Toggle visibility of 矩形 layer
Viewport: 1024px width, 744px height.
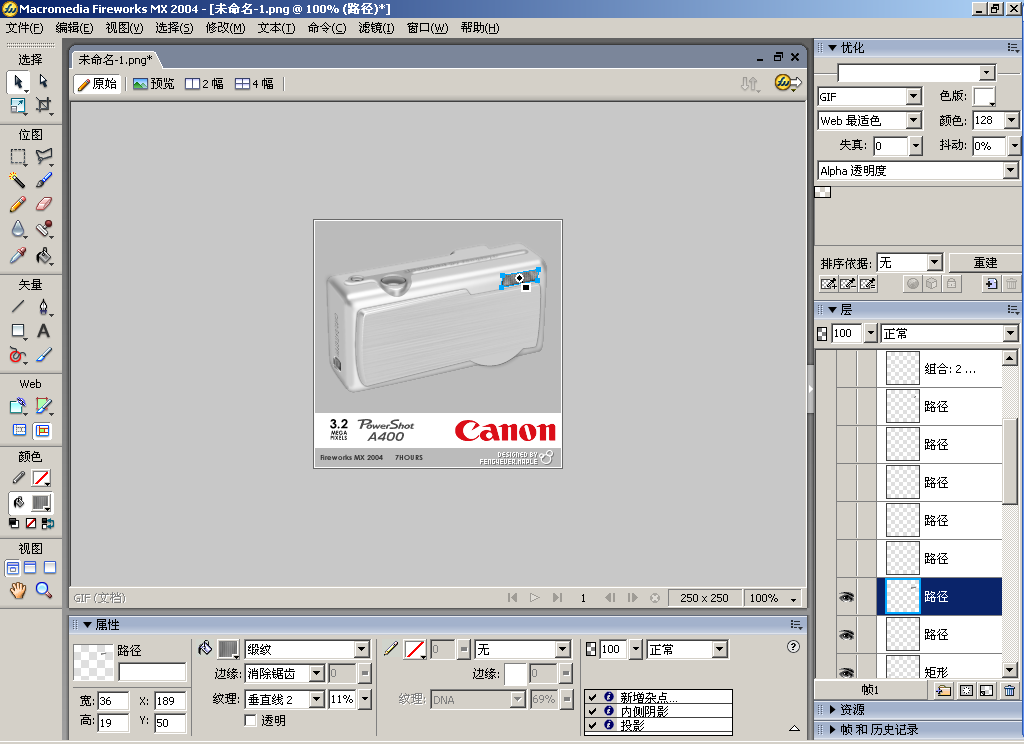(x=846, y=672)
